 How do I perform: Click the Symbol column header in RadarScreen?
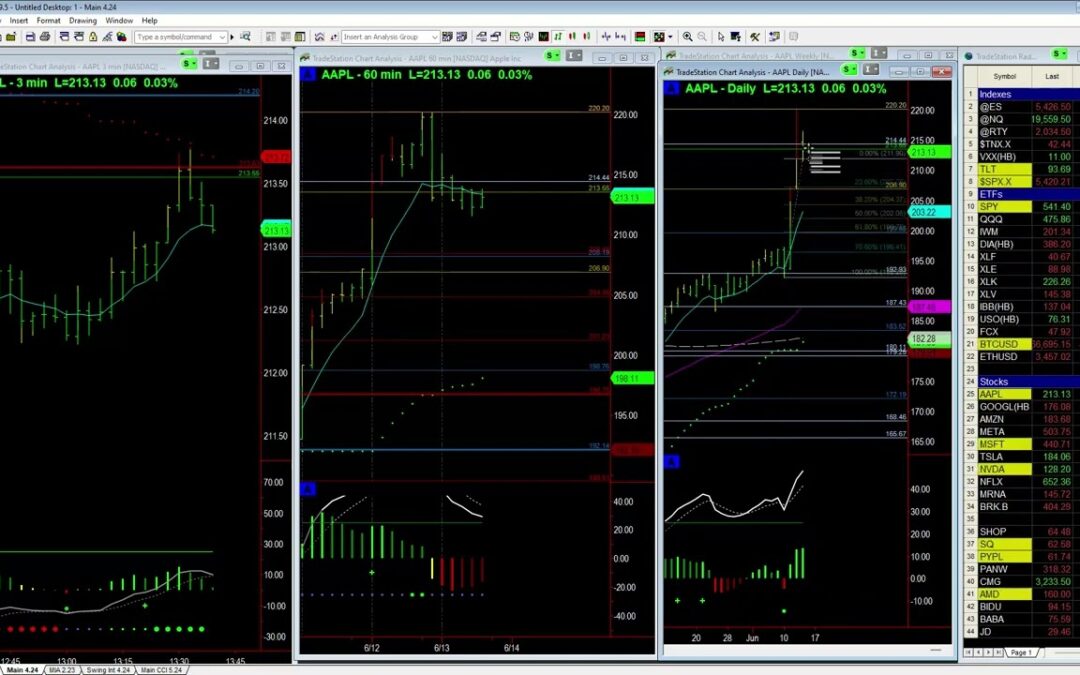(x=1004, y=76)
